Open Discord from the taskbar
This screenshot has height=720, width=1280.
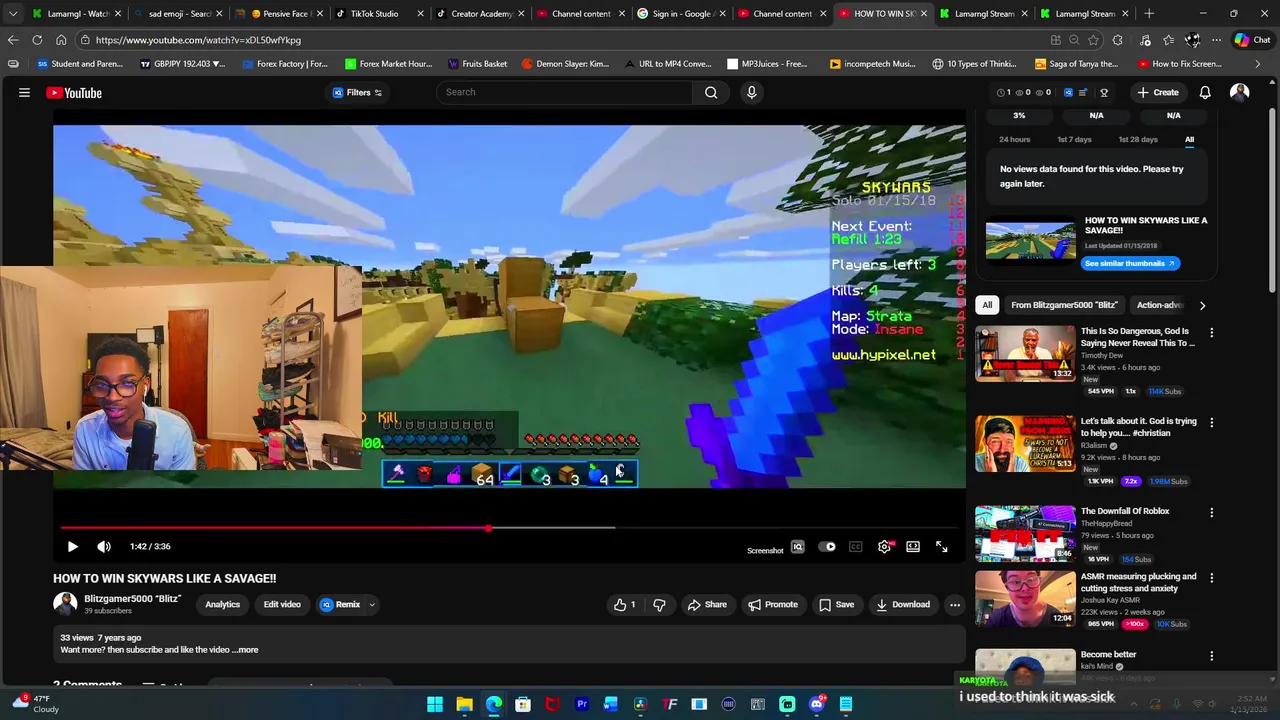pyautogui.click(x=817, y=704)
